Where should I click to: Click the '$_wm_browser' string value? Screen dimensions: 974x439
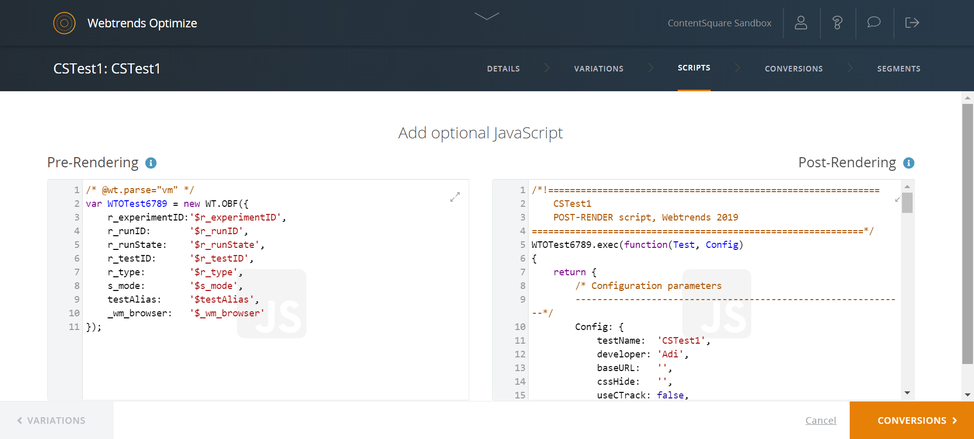227,313
